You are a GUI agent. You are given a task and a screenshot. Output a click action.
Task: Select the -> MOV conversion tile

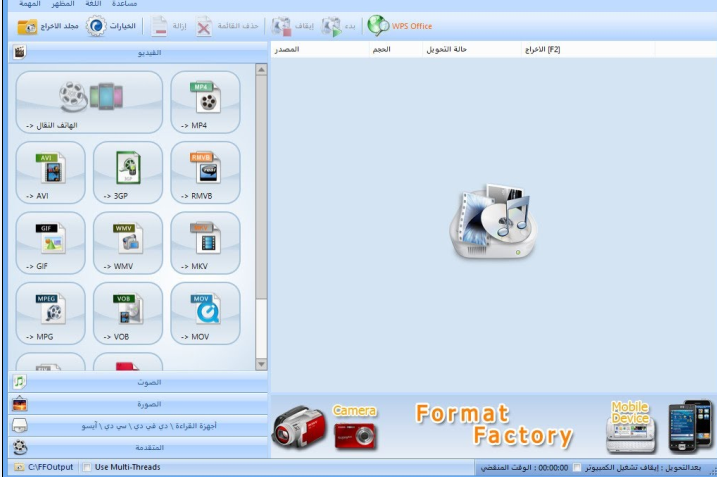click(x=205, y=313)
